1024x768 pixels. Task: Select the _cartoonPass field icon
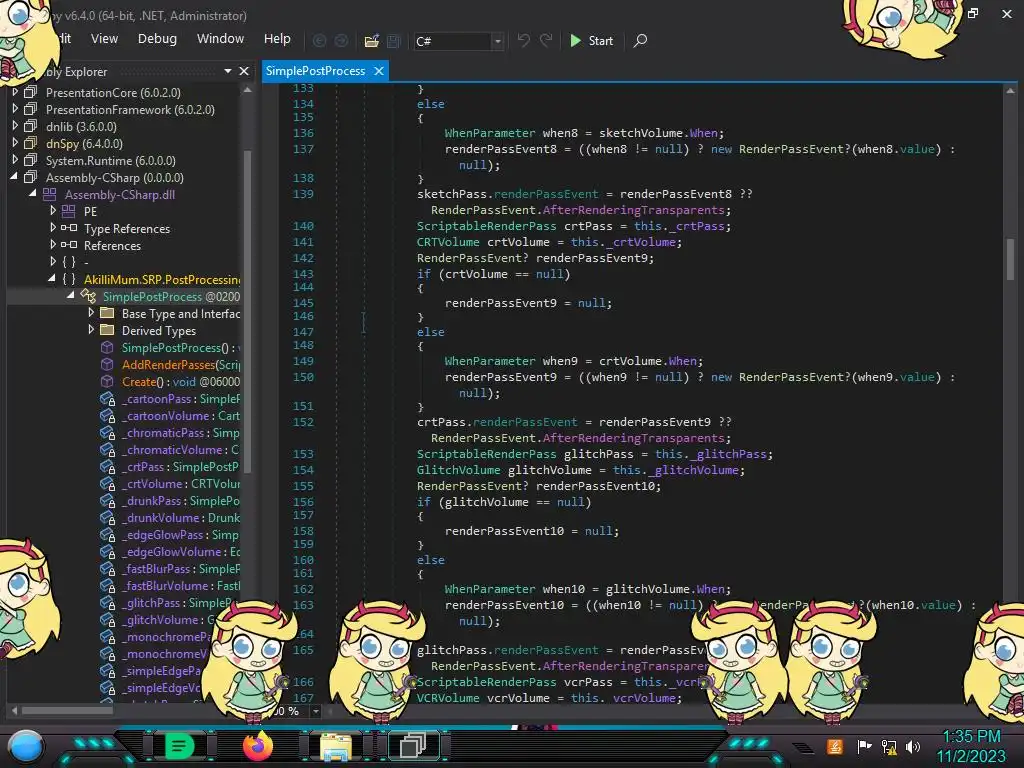[107, 398]
